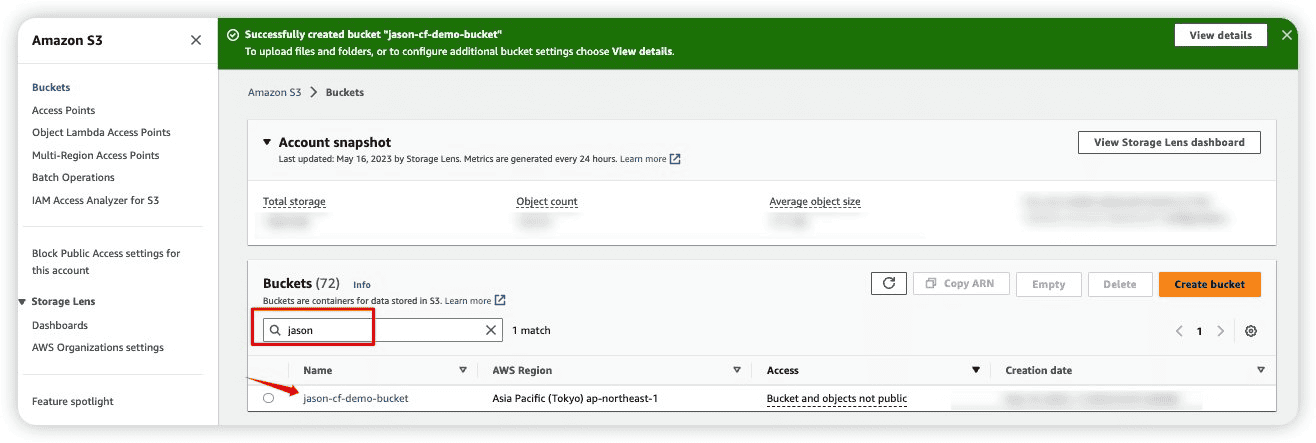This screenshot has height=443, width=1316.
Task: Go to previous page of buckets
Action: (1179, 331)
